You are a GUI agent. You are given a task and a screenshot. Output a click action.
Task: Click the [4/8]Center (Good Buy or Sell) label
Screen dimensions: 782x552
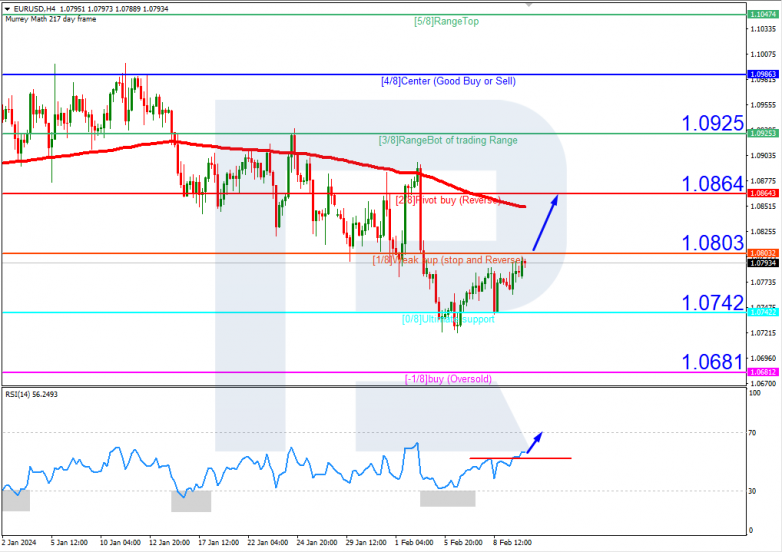point(448,81)
